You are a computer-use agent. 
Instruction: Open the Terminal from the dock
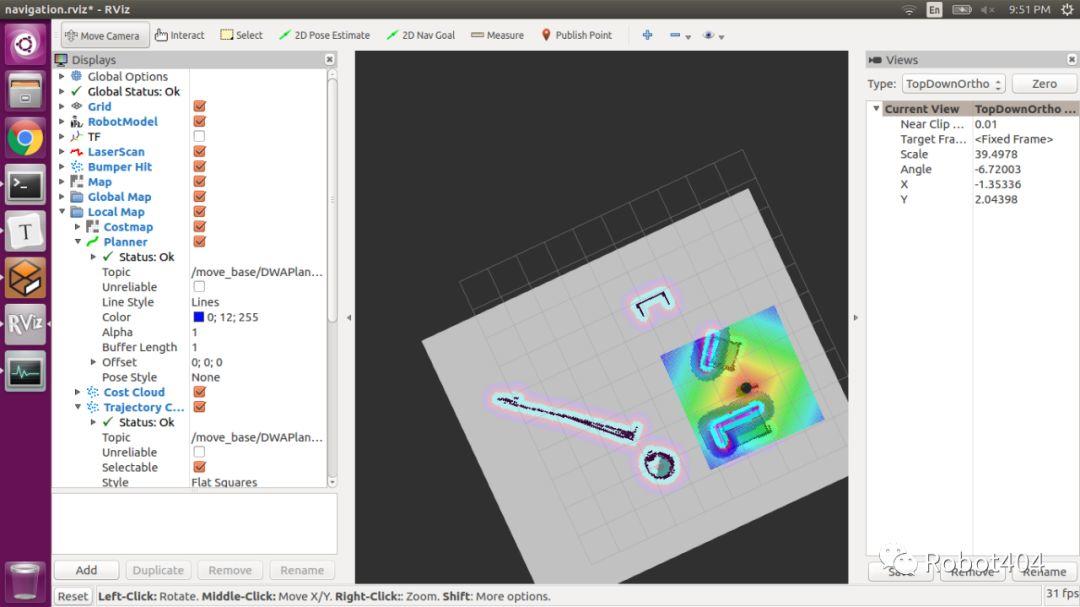coord(25,184)
